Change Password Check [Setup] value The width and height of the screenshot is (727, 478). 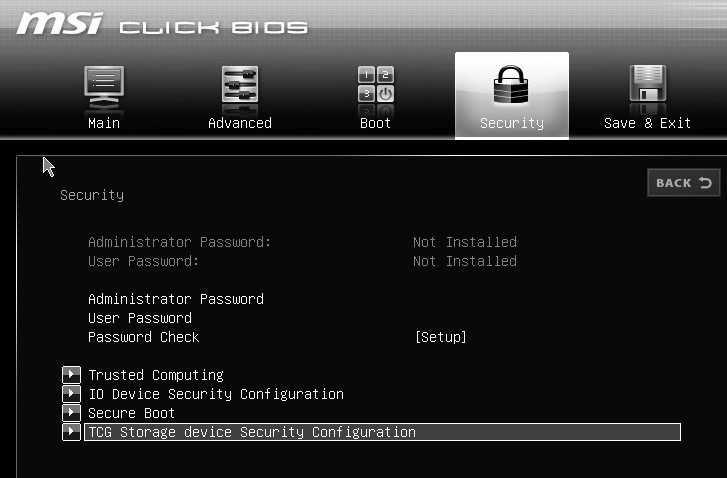click(440, 337)
